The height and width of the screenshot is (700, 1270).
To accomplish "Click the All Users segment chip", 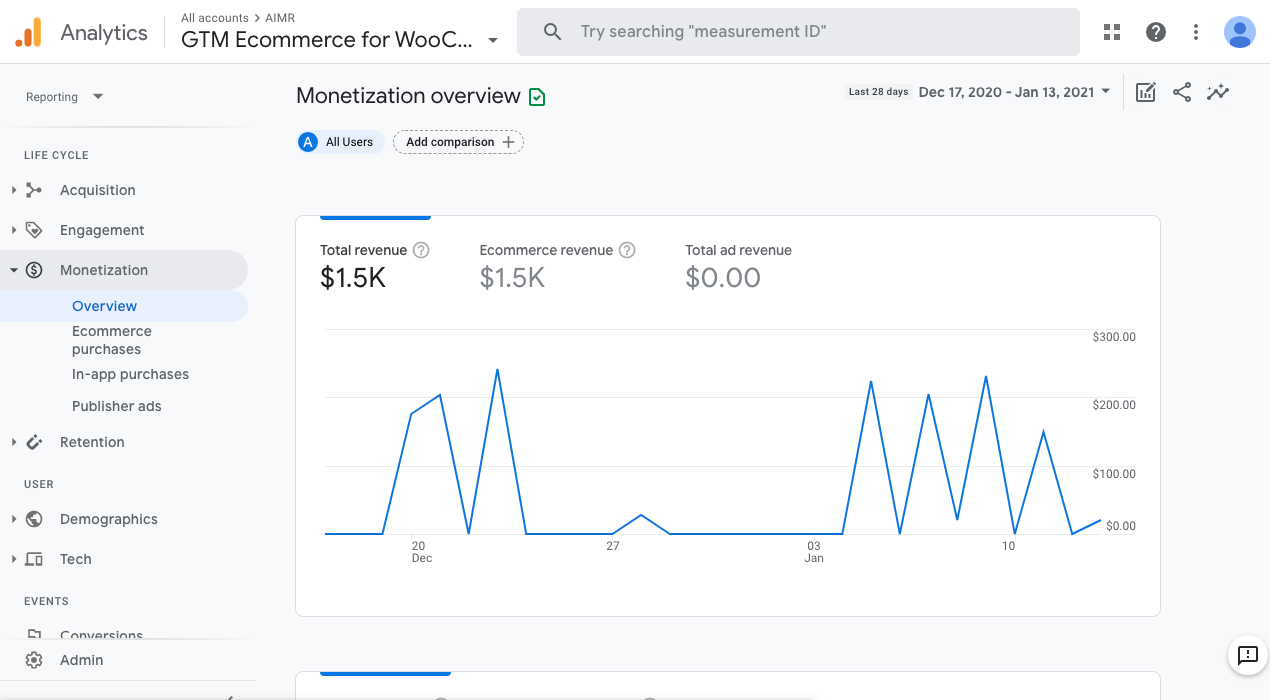I will point(340,142).
